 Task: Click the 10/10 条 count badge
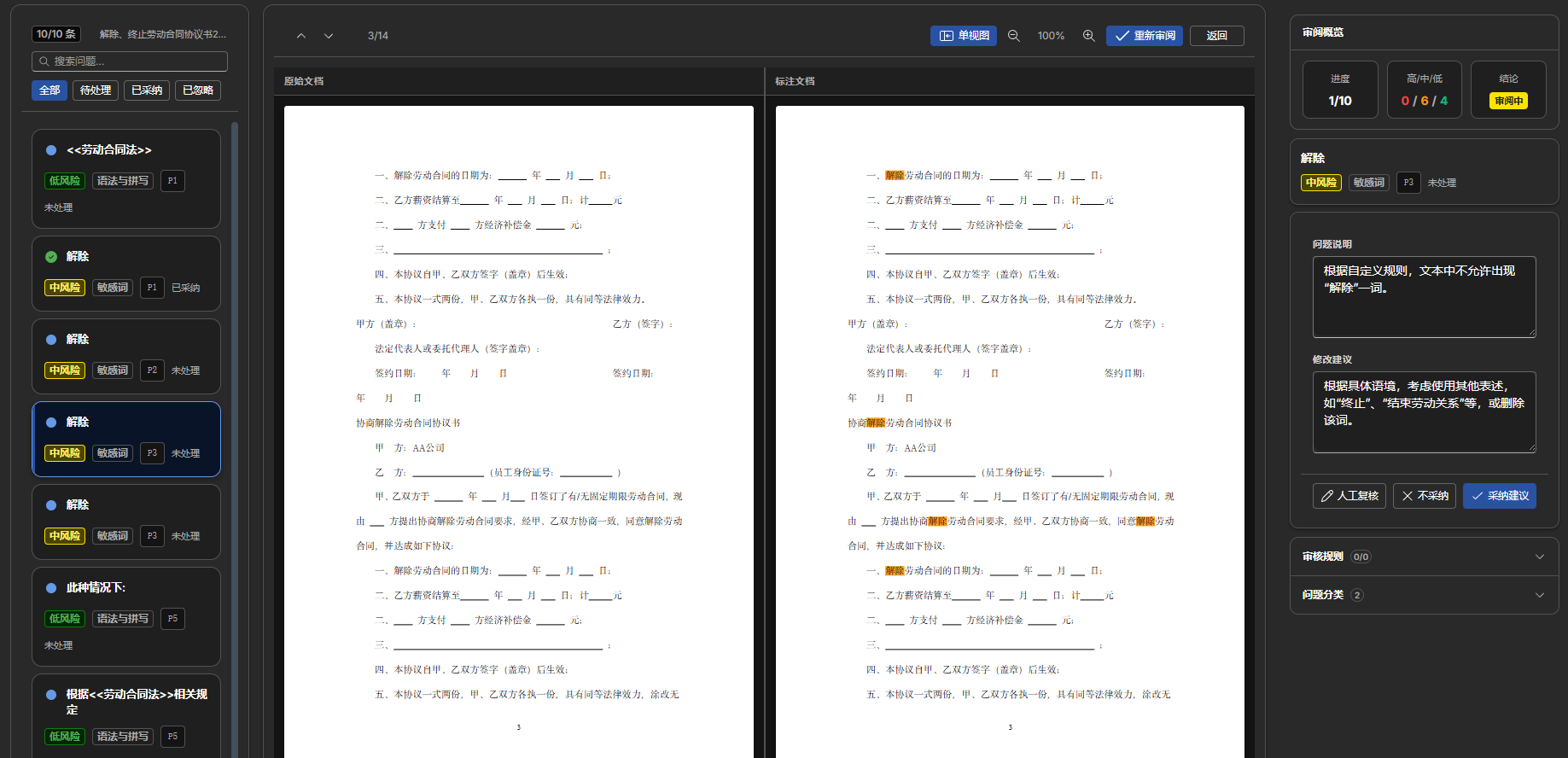coord(56,34)
